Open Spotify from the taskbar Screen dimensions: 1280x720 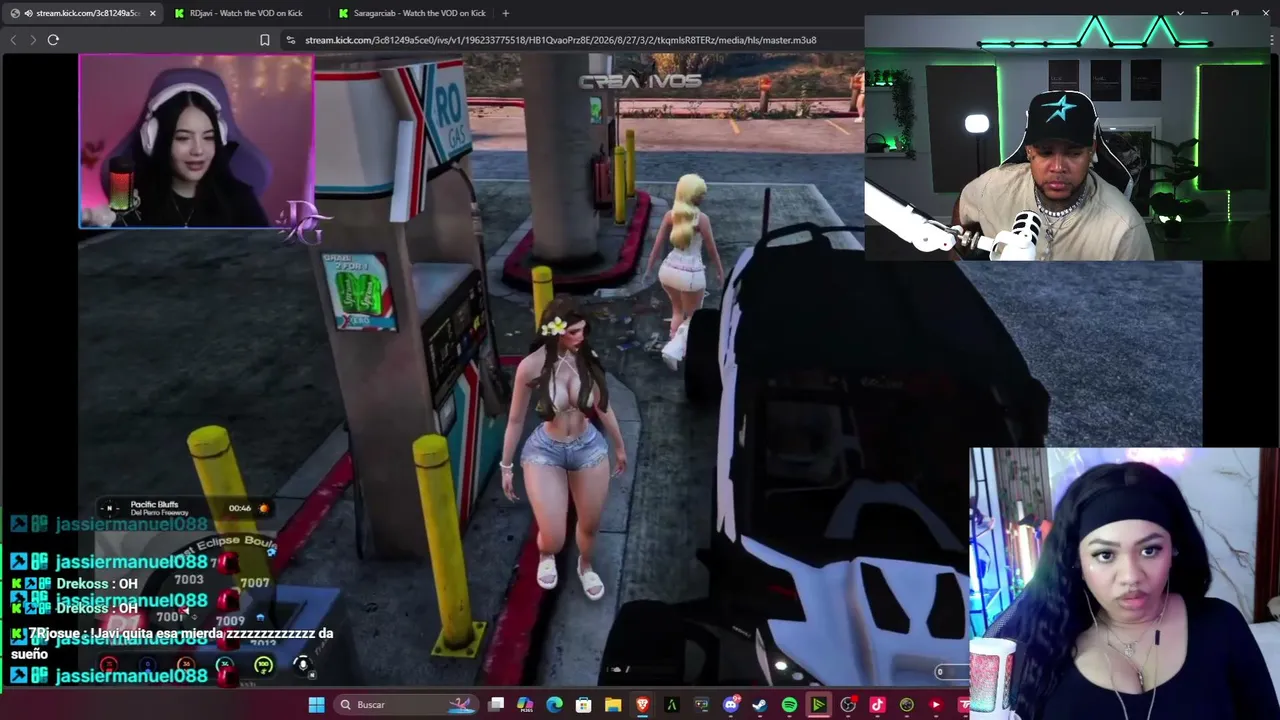pos(789,705)
